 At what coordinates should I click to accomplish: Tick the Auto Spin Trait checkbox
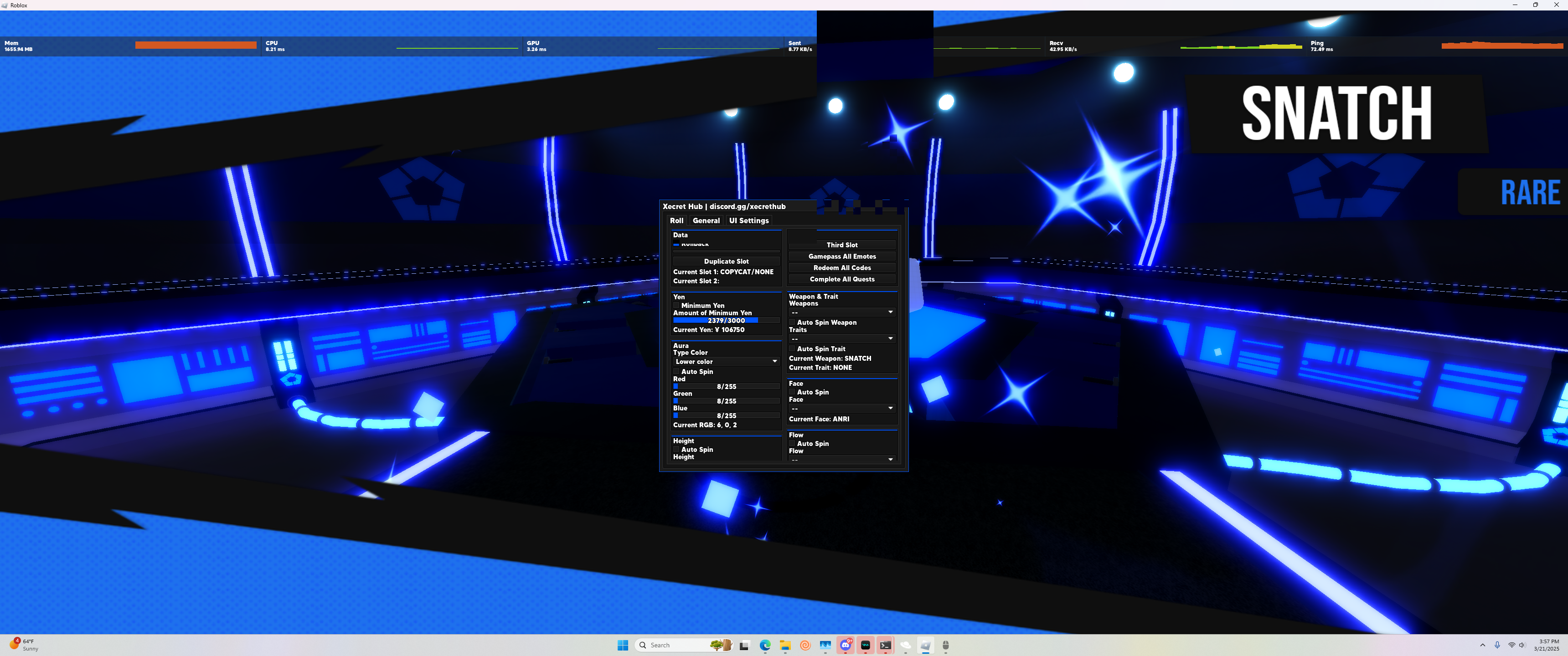(x=793, y=348)
